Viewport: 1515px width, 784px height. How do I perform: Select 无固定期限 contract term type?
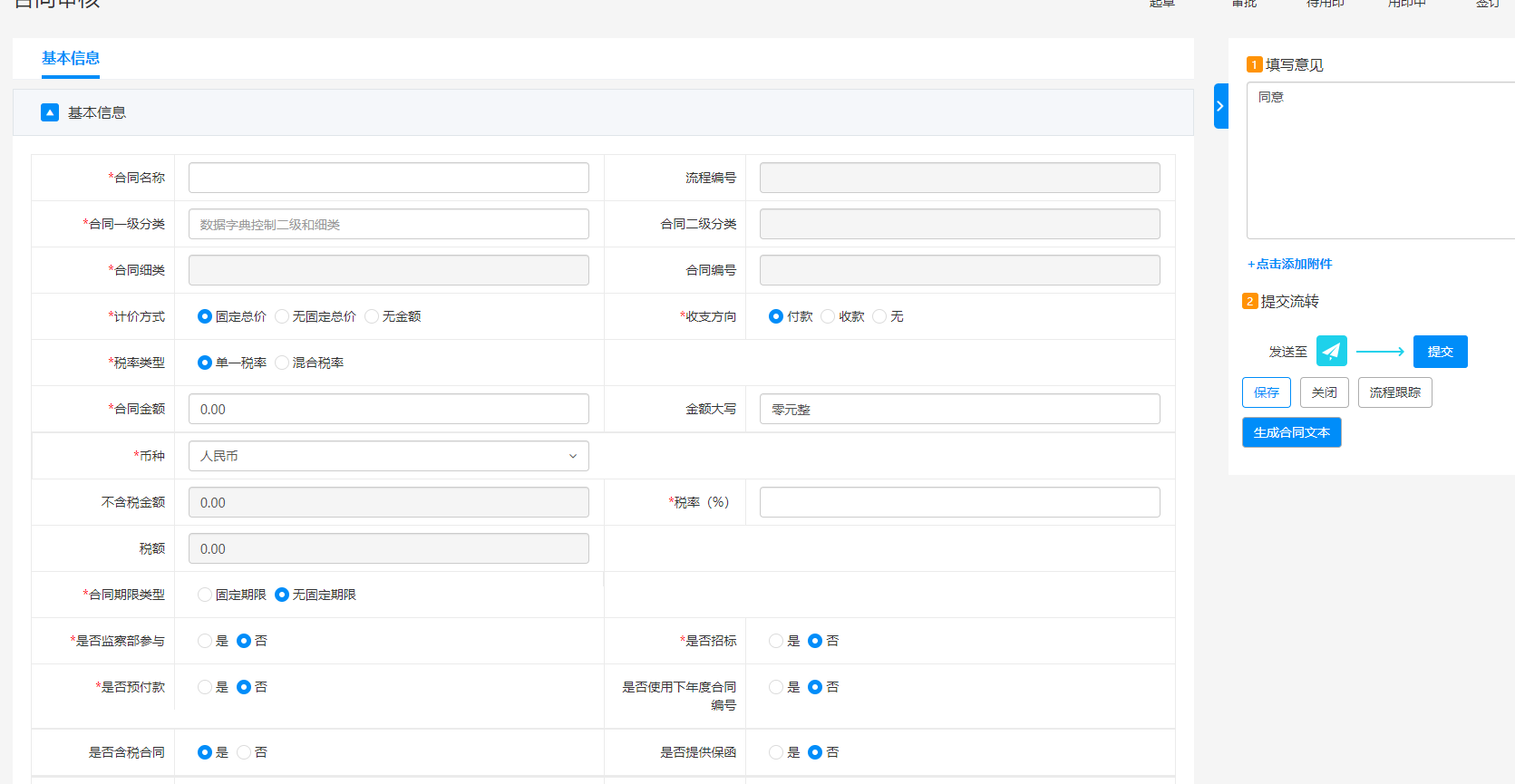click(282, 595)
